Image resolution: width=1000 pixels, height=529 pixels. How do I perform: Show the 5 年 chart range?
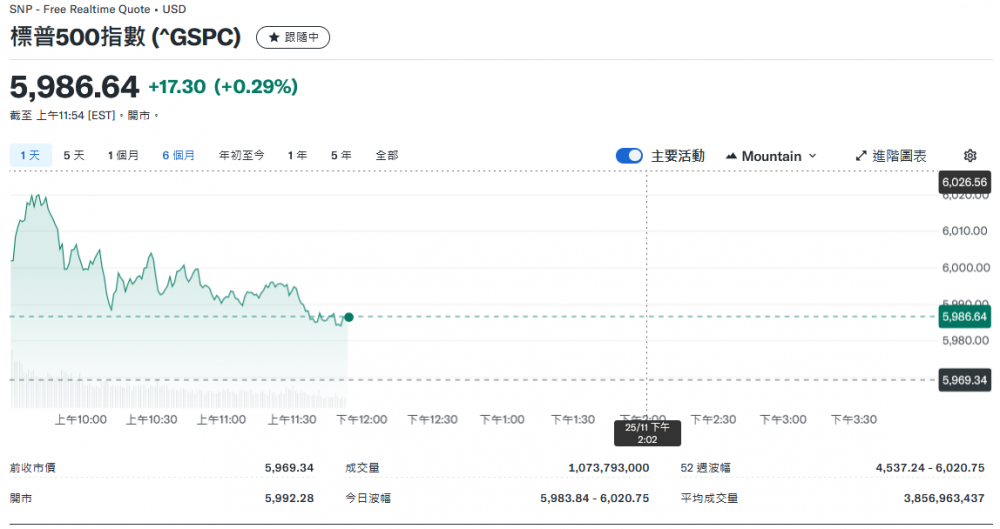click(x=341, y=155)
